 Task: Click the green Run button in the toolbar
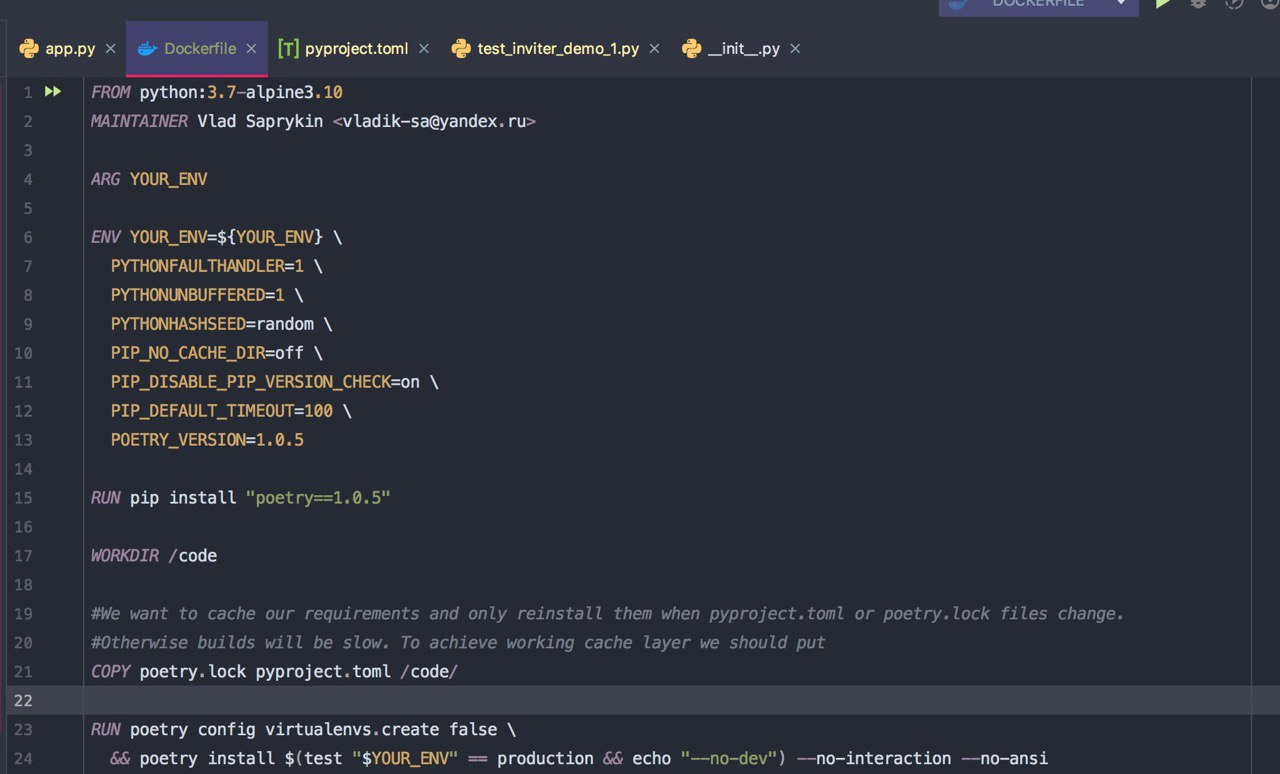(x=1163, y=4)
